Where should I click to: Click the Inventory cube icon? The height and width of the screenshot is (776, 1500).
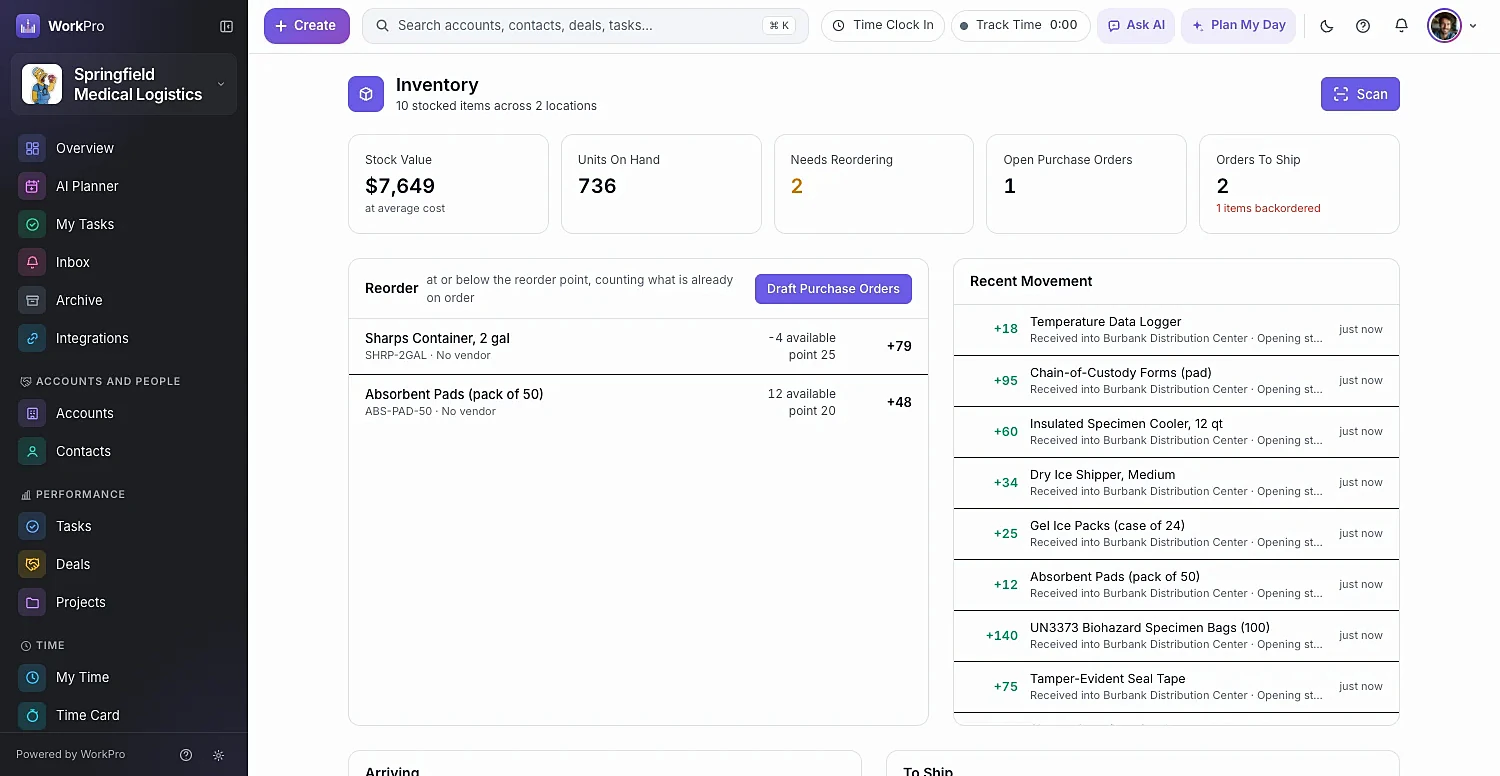366,94
